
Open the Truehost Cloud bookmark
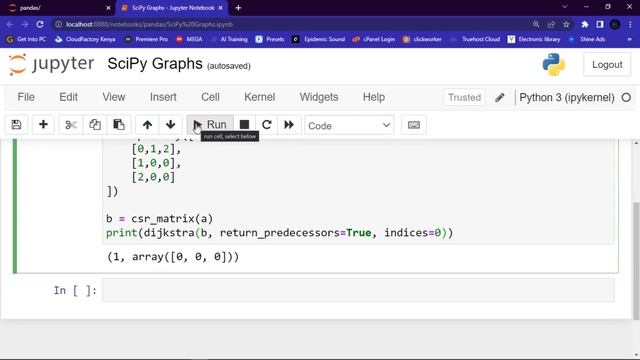475,39
